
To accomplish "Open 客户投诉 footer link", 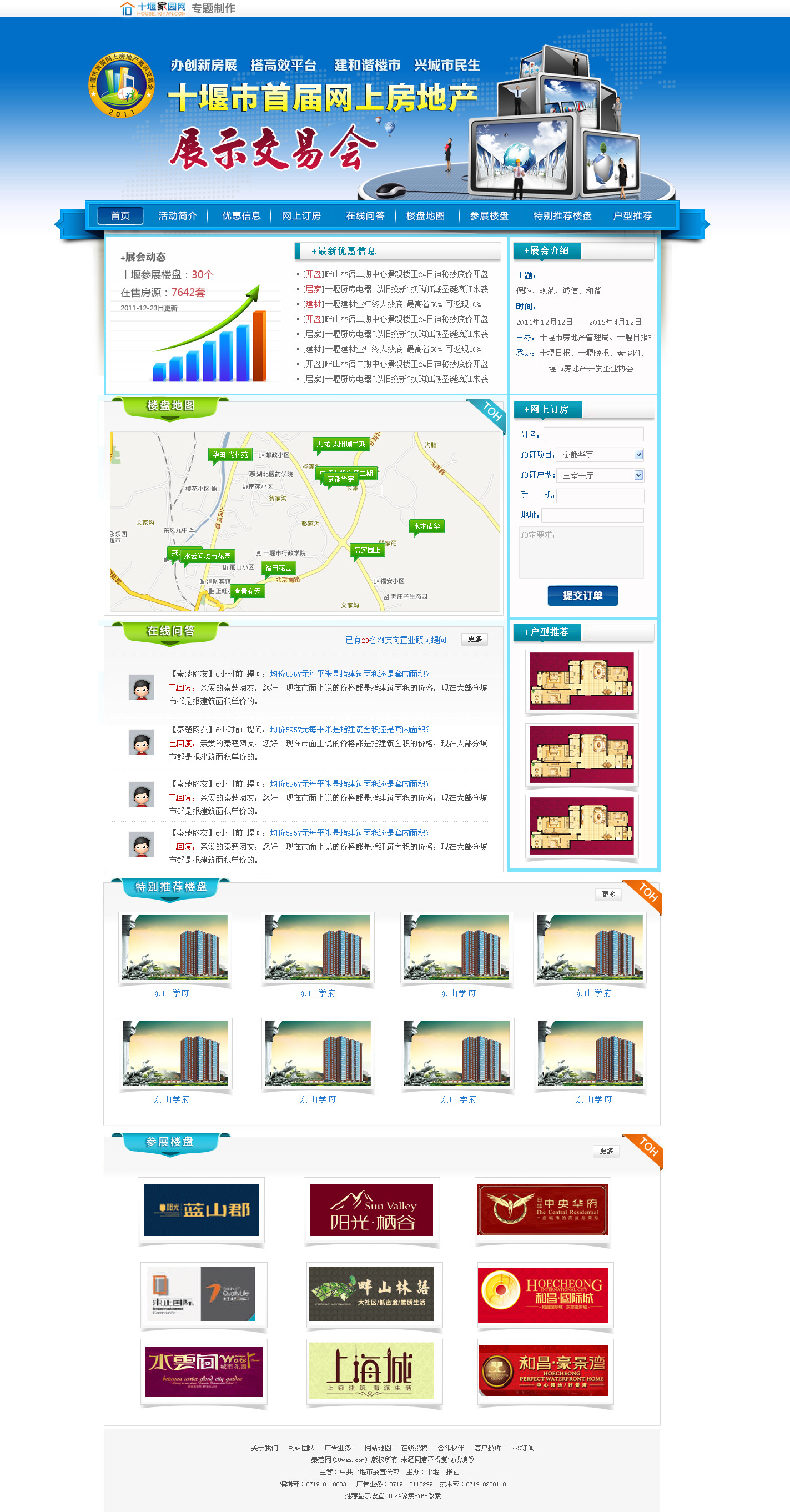I will pos(487,1448).
